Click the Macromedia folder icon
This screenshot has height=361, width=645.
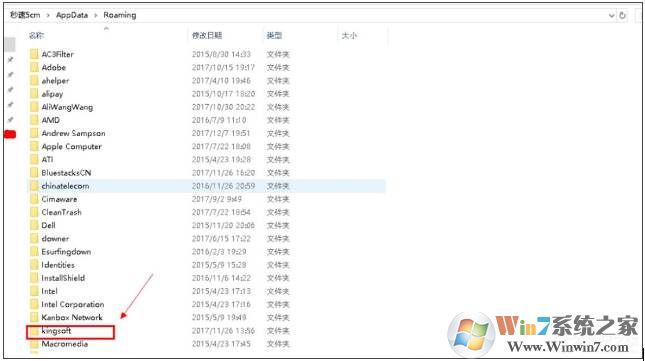coord(34,344)
